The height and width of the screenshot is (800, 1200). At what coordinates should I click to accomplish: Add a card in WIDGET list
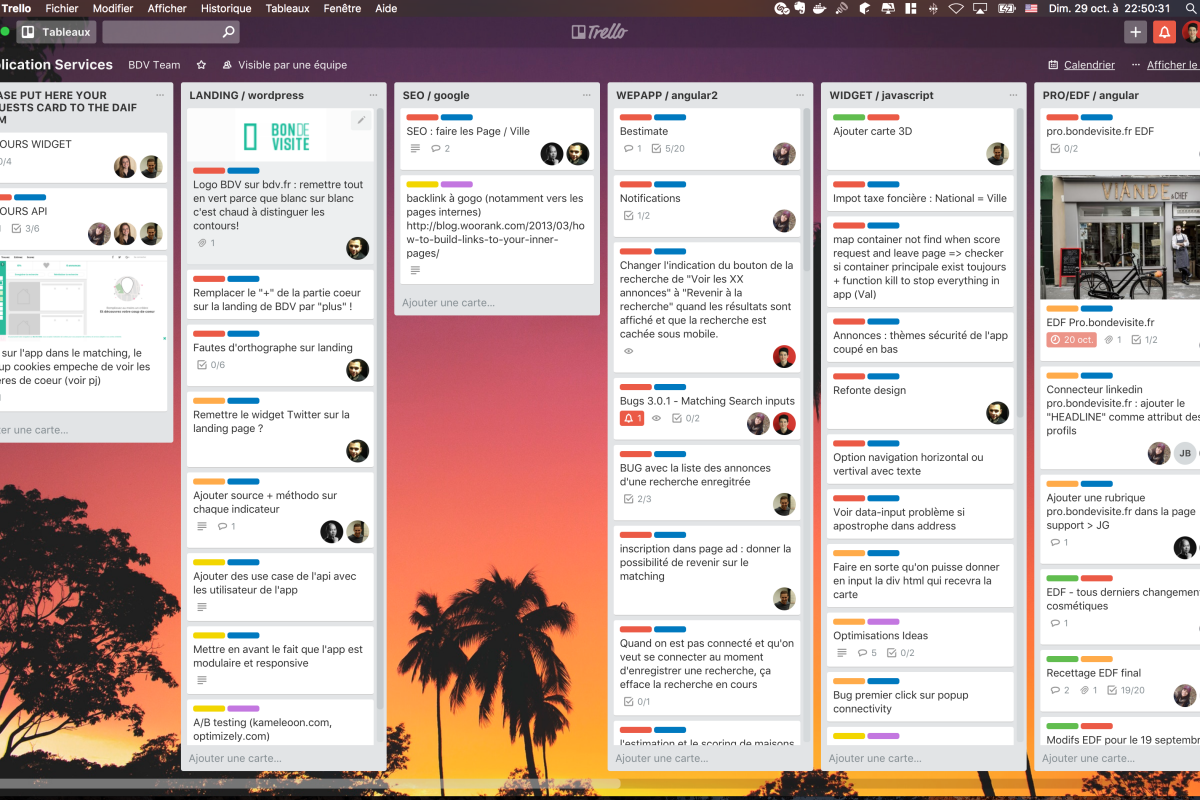tap(875, 758)
